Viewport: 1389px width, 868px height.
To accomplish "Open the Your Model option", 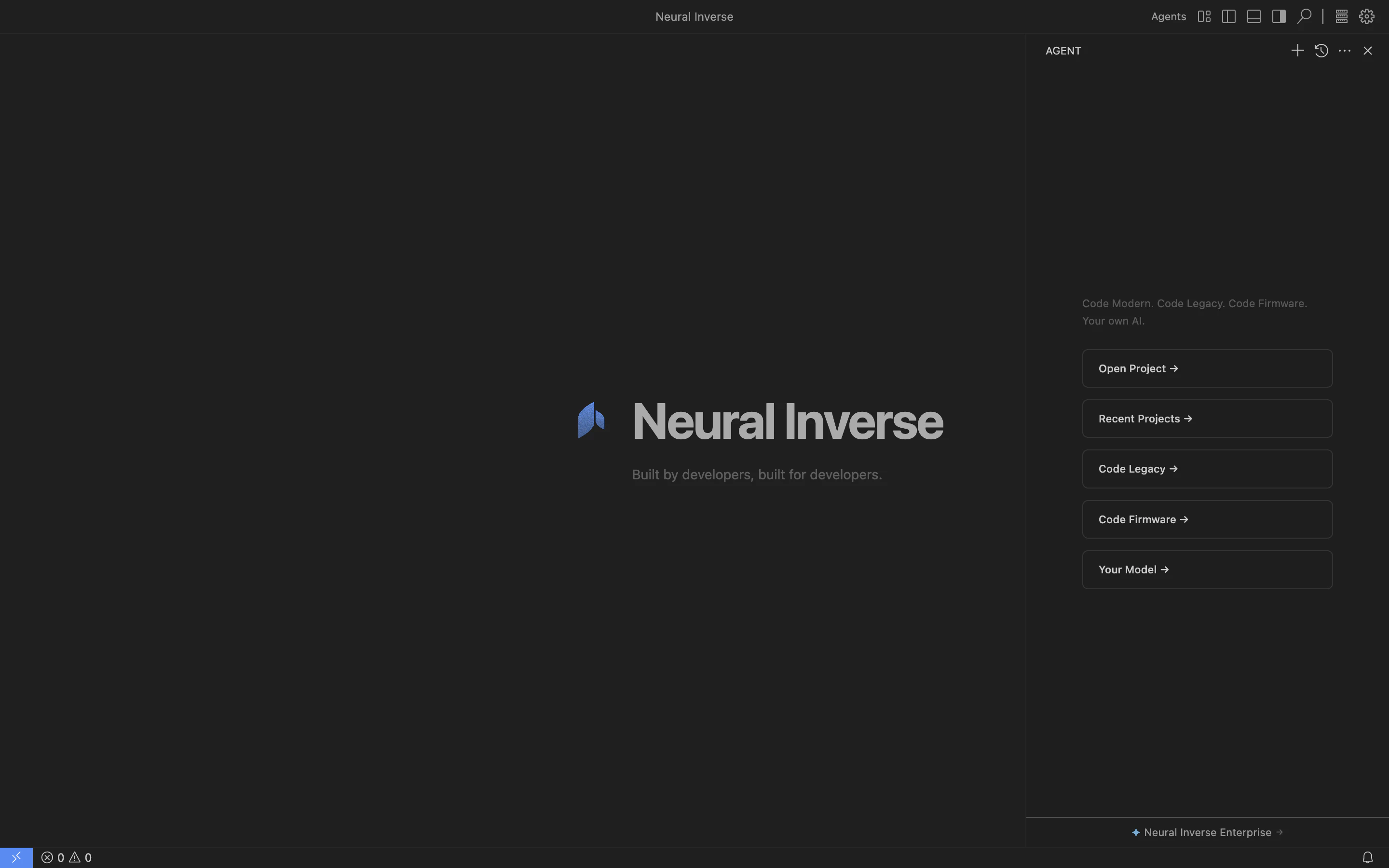I will (x=1207, y=570).
